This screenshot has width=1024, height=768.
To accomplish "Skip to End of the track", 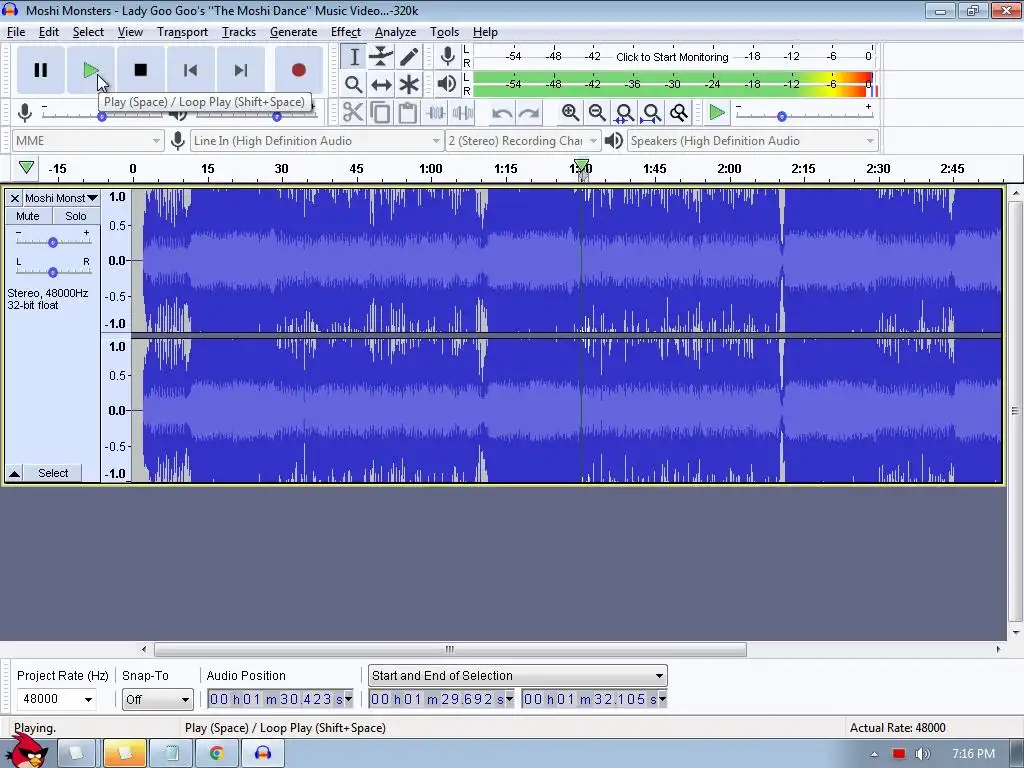I will tap(241, 70).
